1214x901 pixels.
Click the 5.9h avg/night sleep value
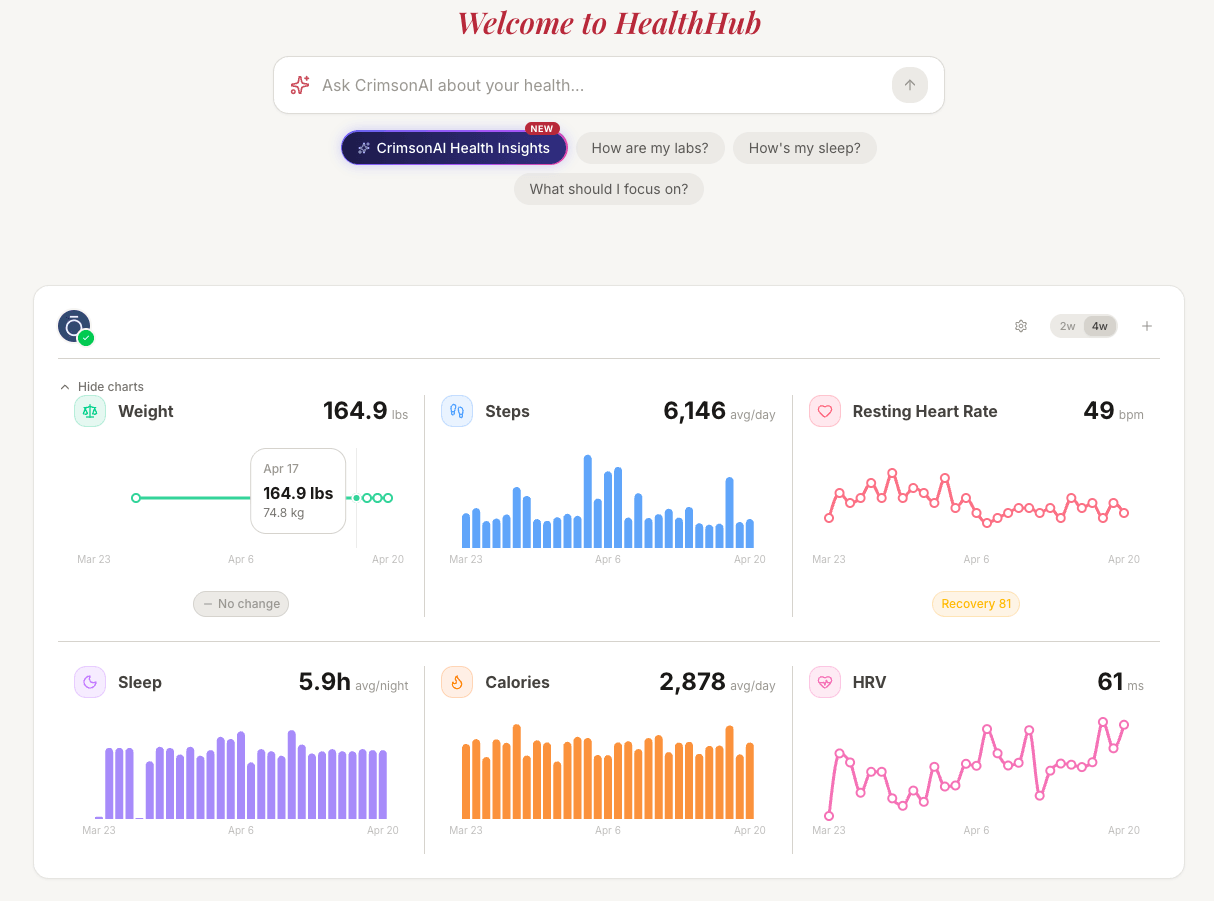click(x=353, y=682)
